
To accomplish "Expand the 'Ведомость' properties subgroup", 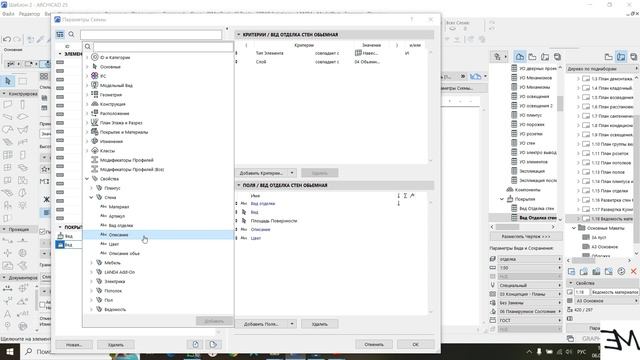I will pyautogui.click(x=91, y=309).
